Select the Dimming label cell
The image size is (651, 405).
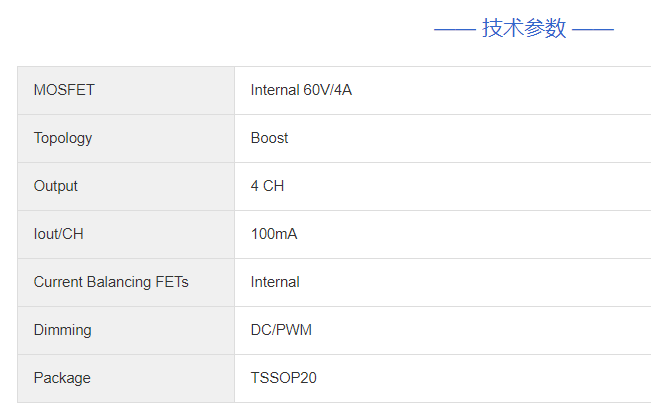[x=62, y=330]
